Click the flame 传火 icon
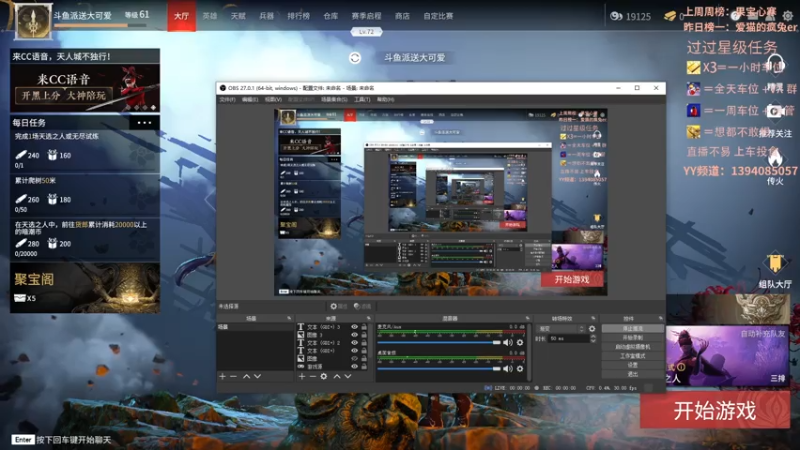The width and height of the screenshot is (800, 450). coord(775,160)
